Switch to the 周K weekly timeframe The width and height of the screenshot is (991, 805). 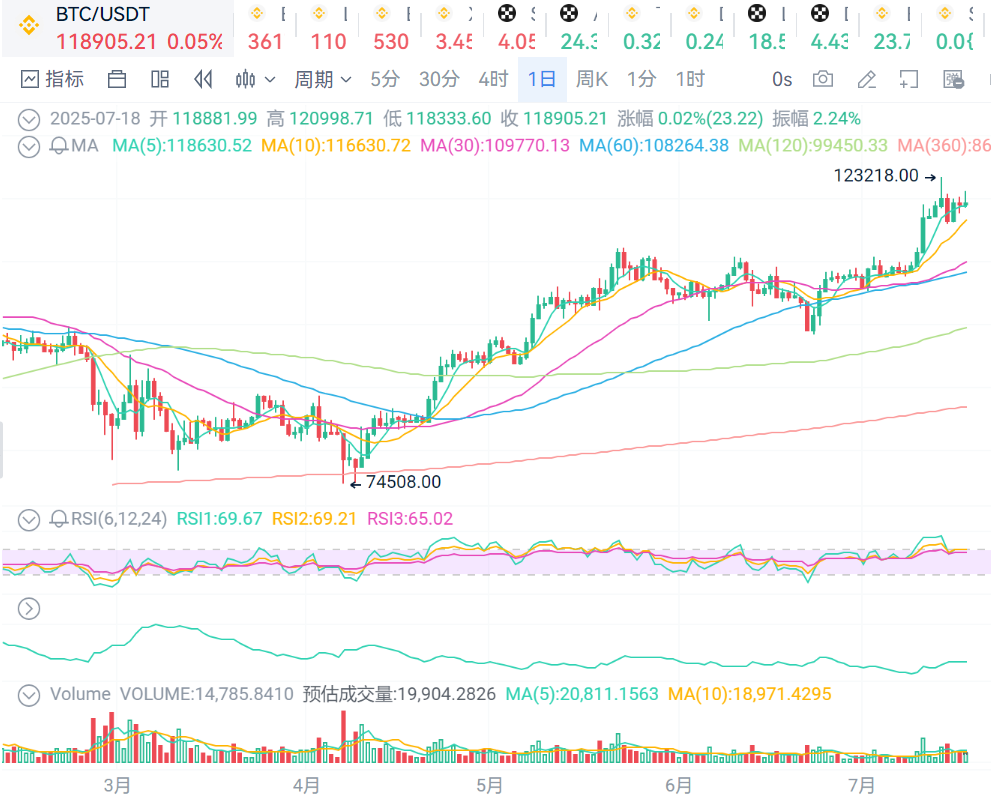click(592, 80)
